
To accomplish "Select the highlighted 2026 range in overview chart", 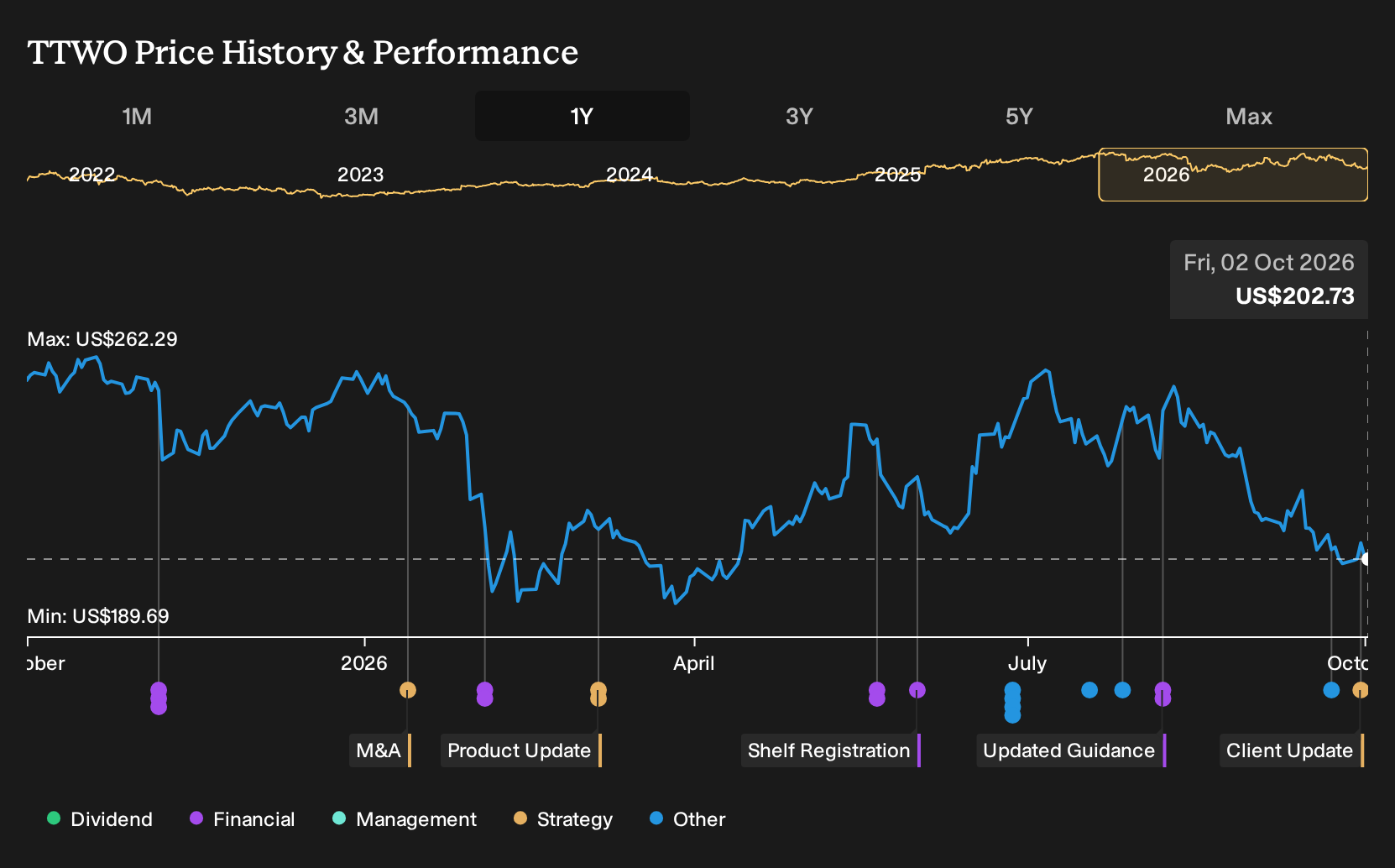I will [x=1233, y=175].
